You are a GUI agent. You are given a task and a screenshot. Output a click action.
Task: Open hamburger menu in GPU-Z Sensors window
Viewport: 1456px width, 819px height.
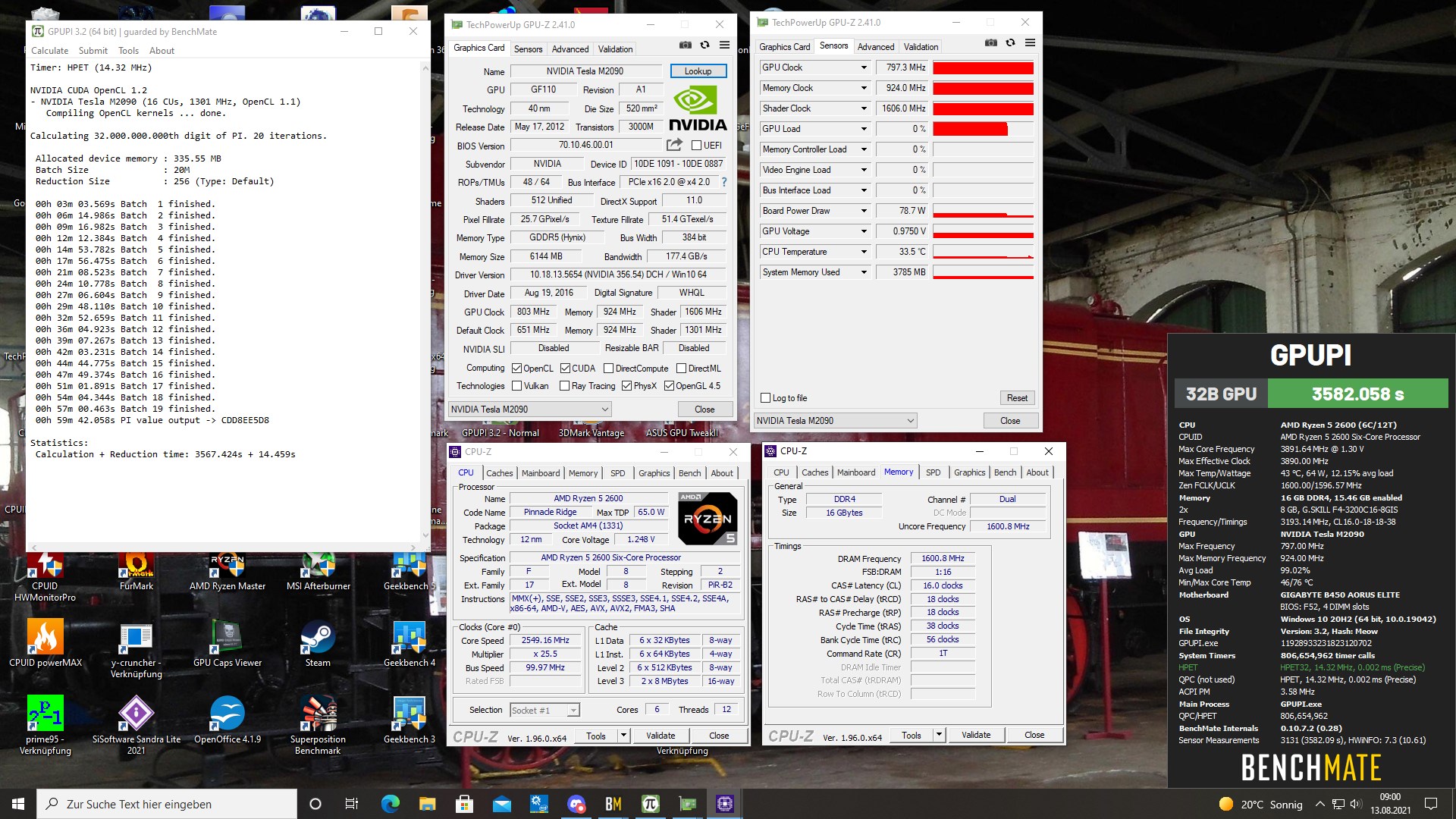point(1030,43)
